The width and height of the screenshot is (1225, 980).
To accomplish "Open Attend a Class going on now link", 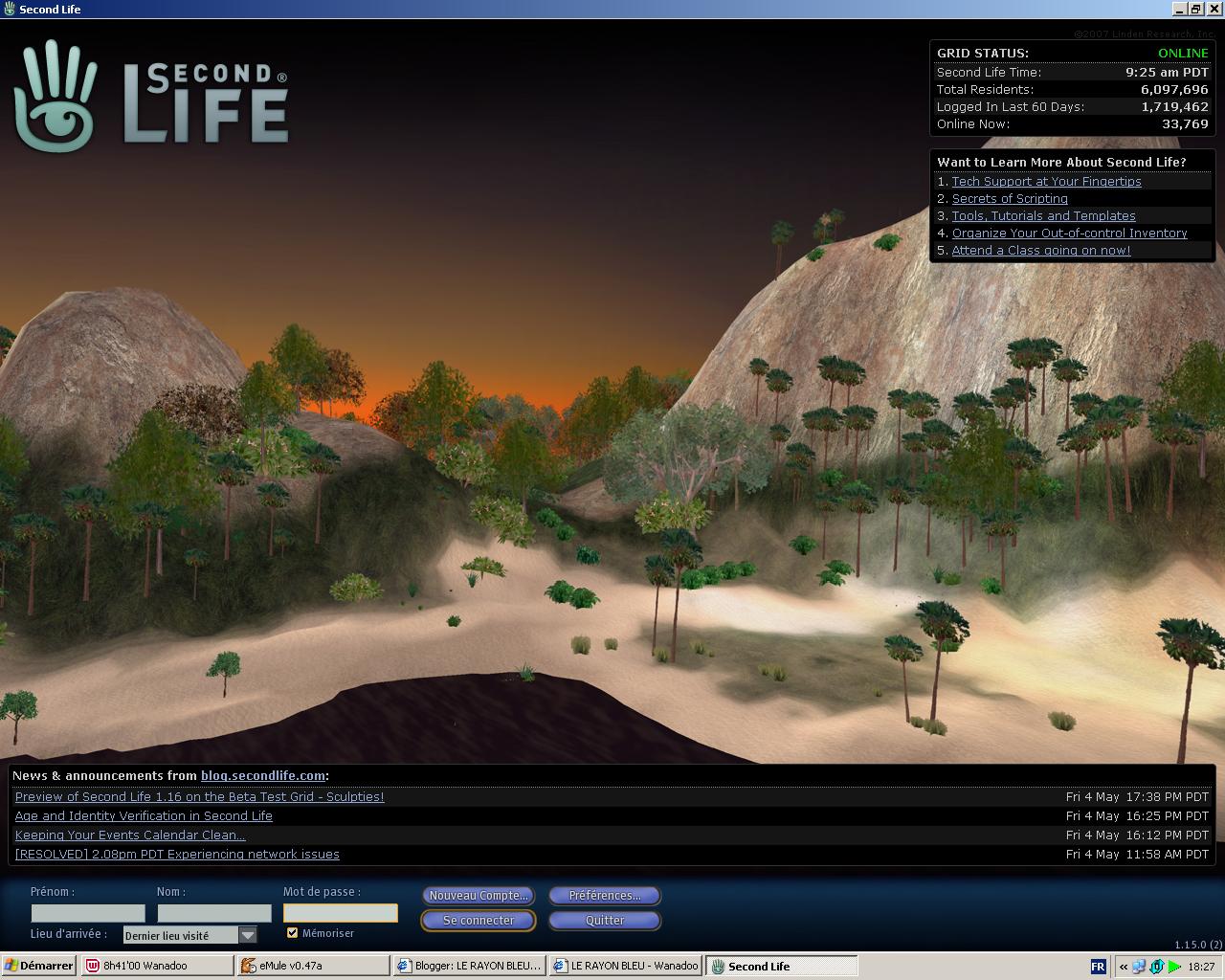I will click(1041, 251).
